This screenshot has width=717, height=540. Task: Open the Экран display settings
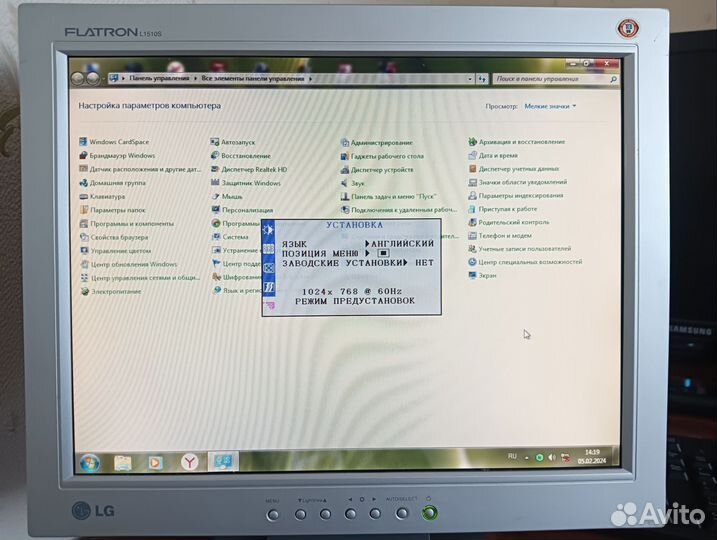tap(487, 275)
